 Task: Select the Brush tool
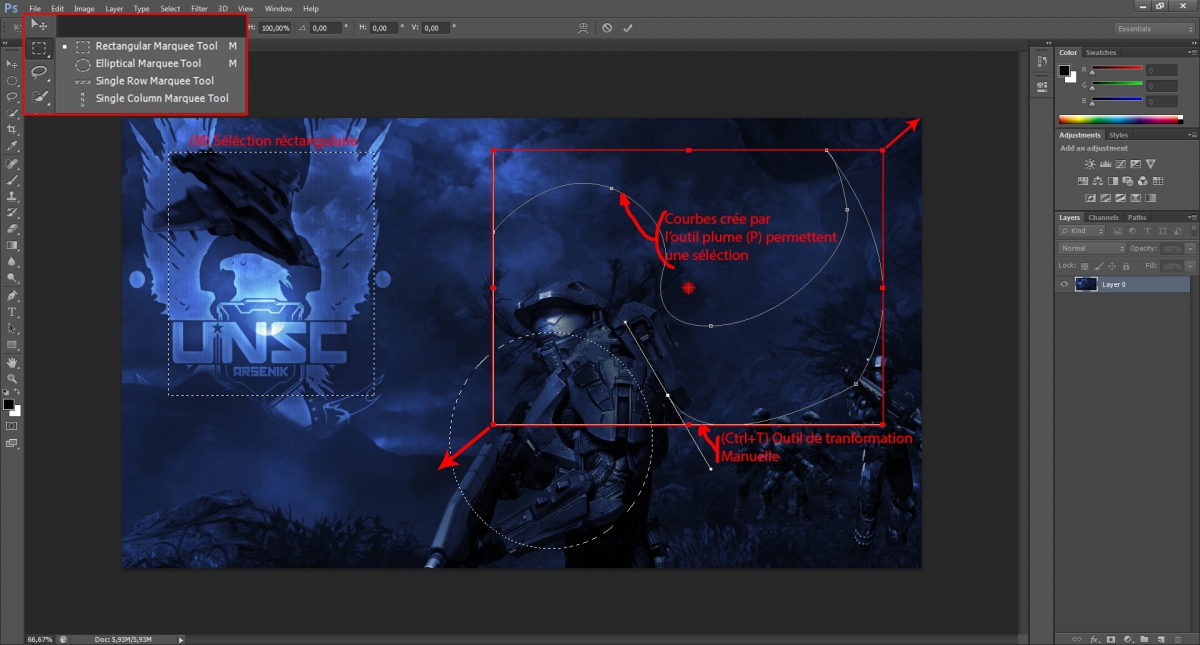[12, 179]
